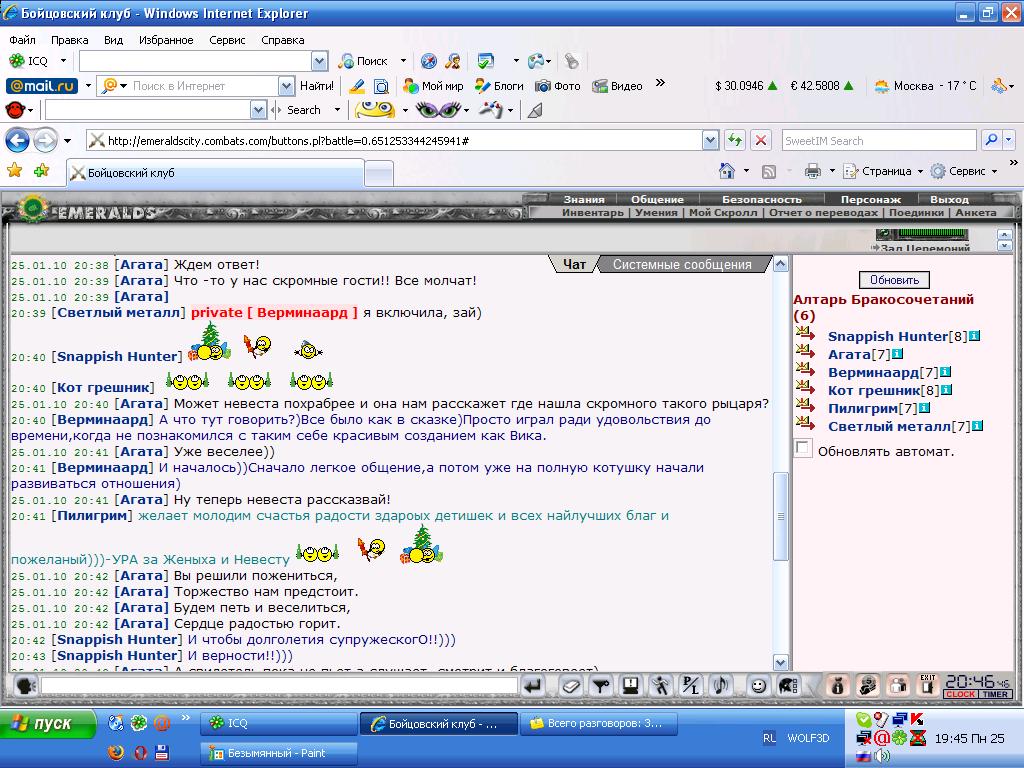Open the Справка menu
Image resolution: width=1024 pixels, height=768 pixels.
(x=282, y=40)
